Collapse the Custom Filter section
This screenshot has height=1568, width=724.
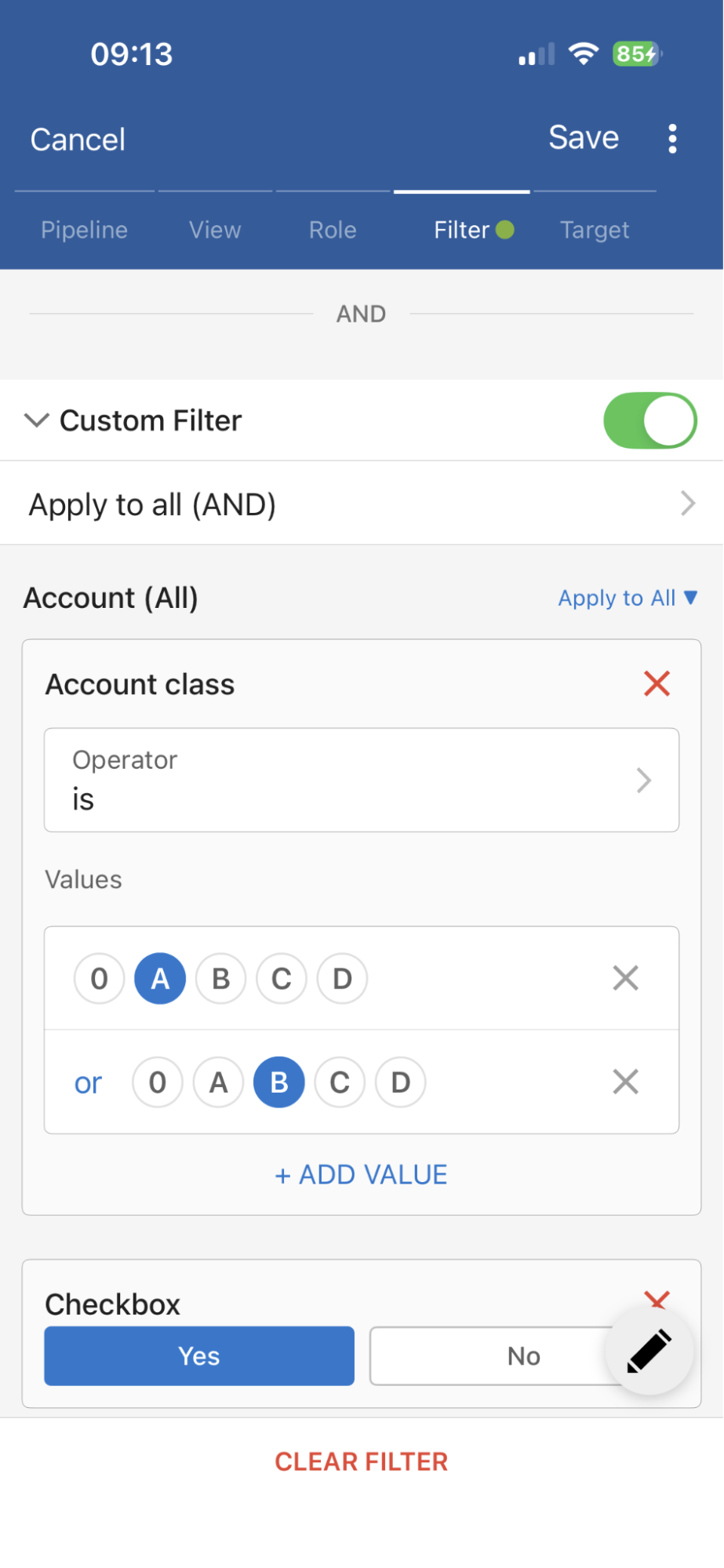[x=37, y=420]
